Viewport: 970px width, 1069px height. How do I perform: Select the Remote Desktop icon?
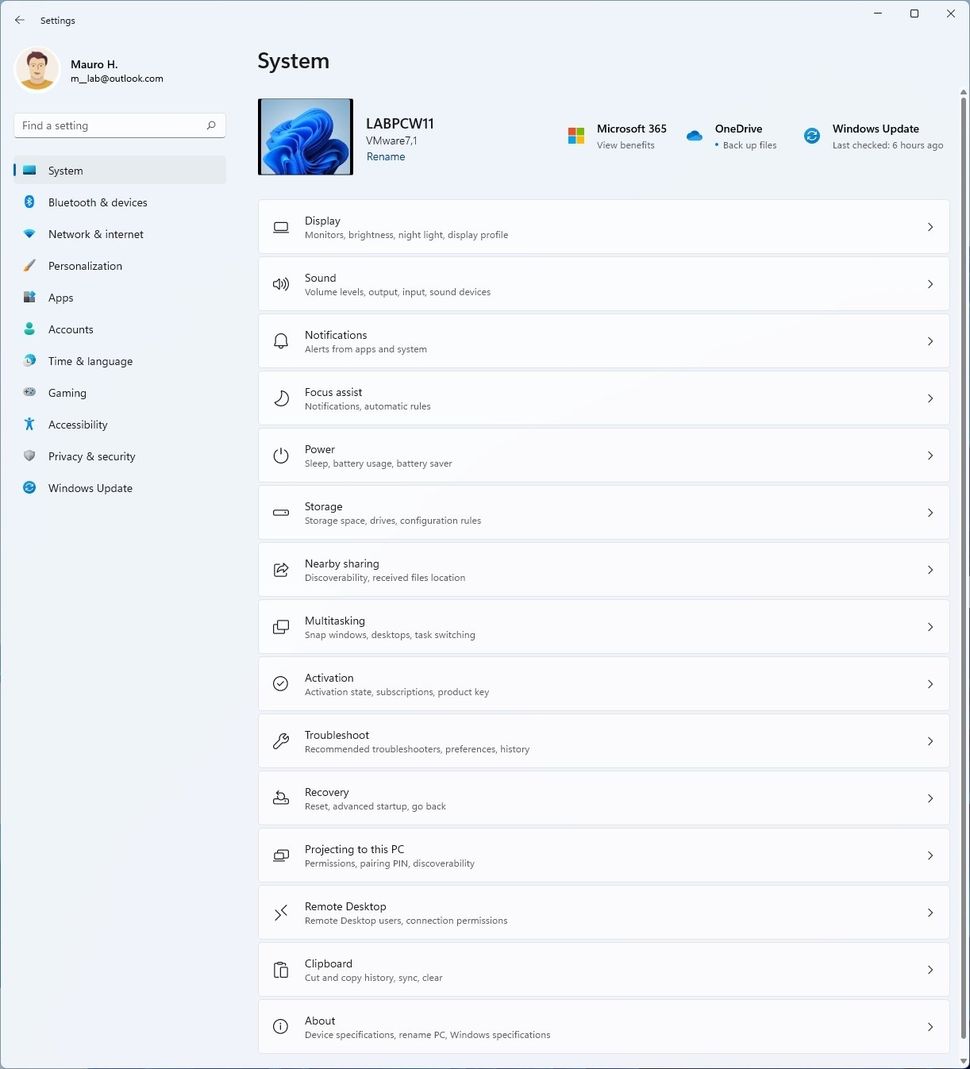[280, 912]
